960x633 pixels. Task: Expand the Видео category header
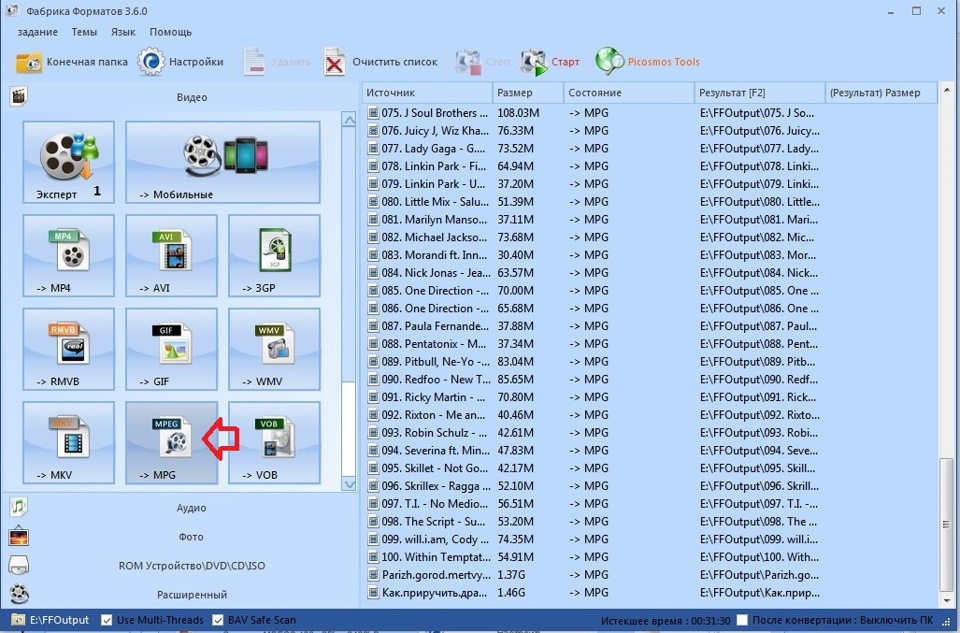tap(192, 97)
